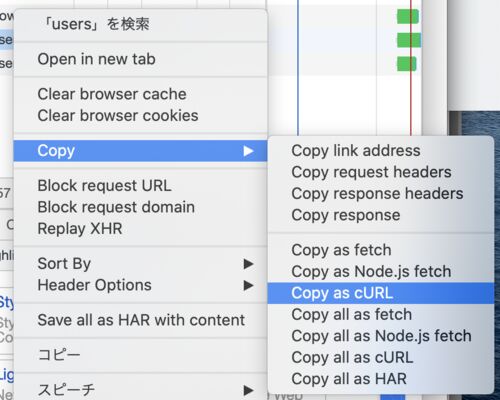
Task: Choose Copy all as cURL
Action: coord(381,357)
